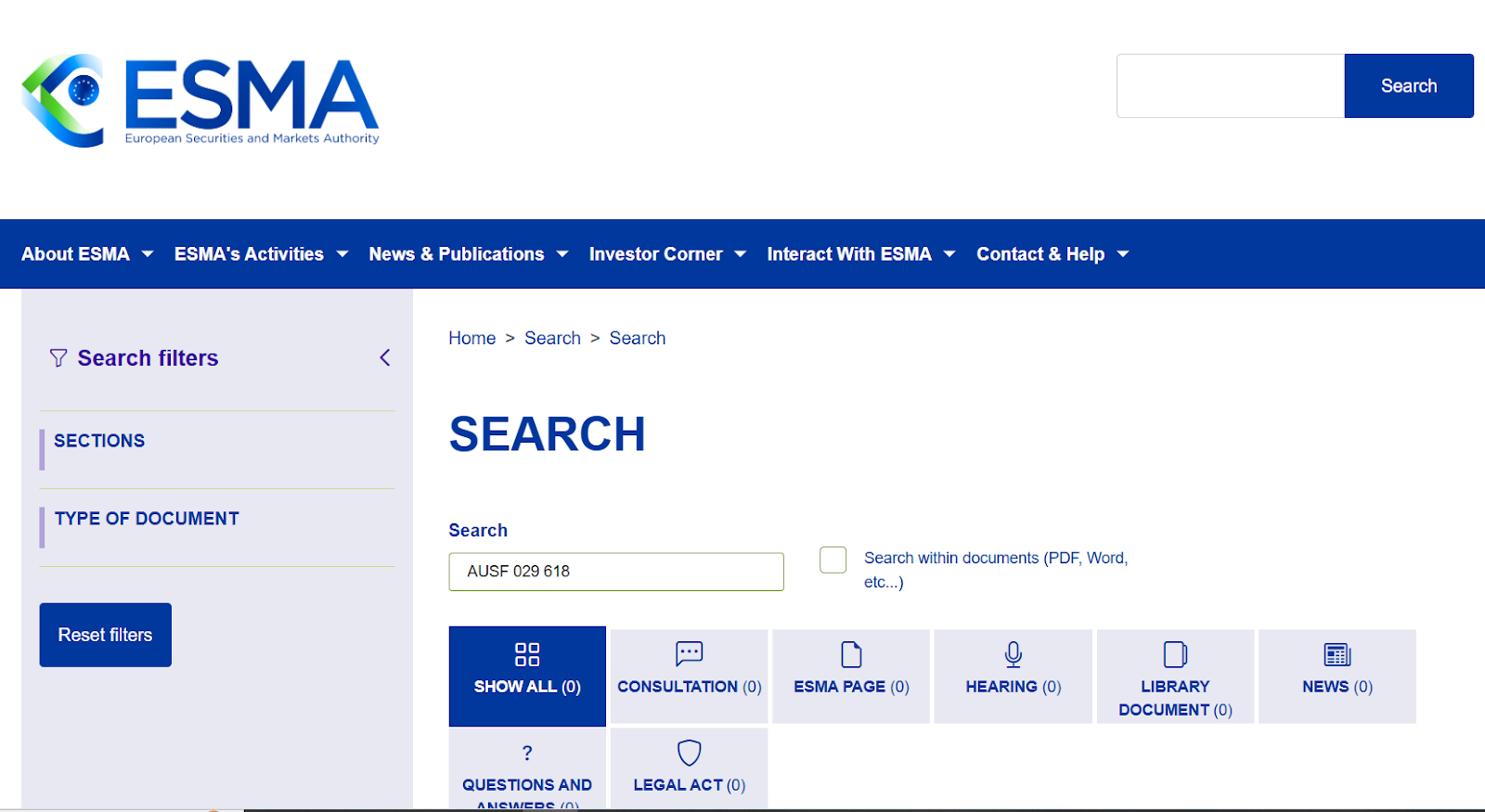Screen dimensions: 1485x812
Task: Click the middle Search breadcrumb link
Action: 553,339
